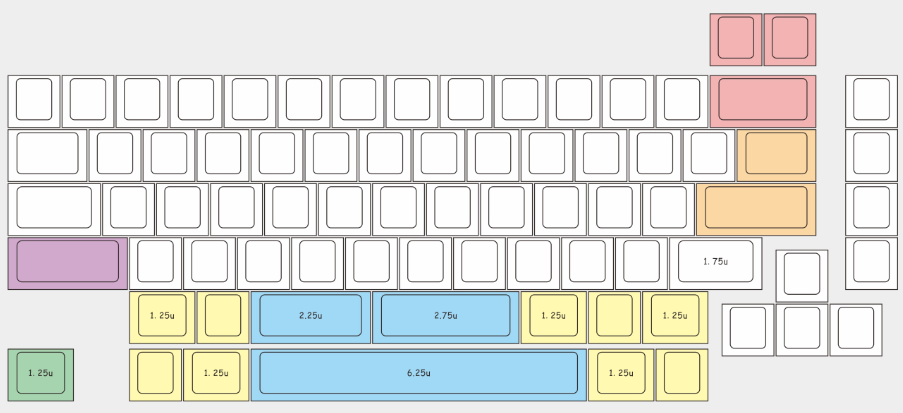Click the up arrow key above the arrow cluster

802,276
